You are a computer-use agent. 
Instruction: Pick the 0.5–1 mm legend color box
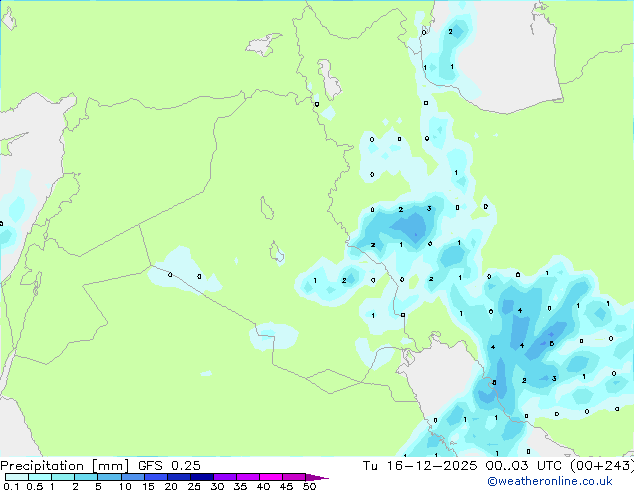click(40, 477)
